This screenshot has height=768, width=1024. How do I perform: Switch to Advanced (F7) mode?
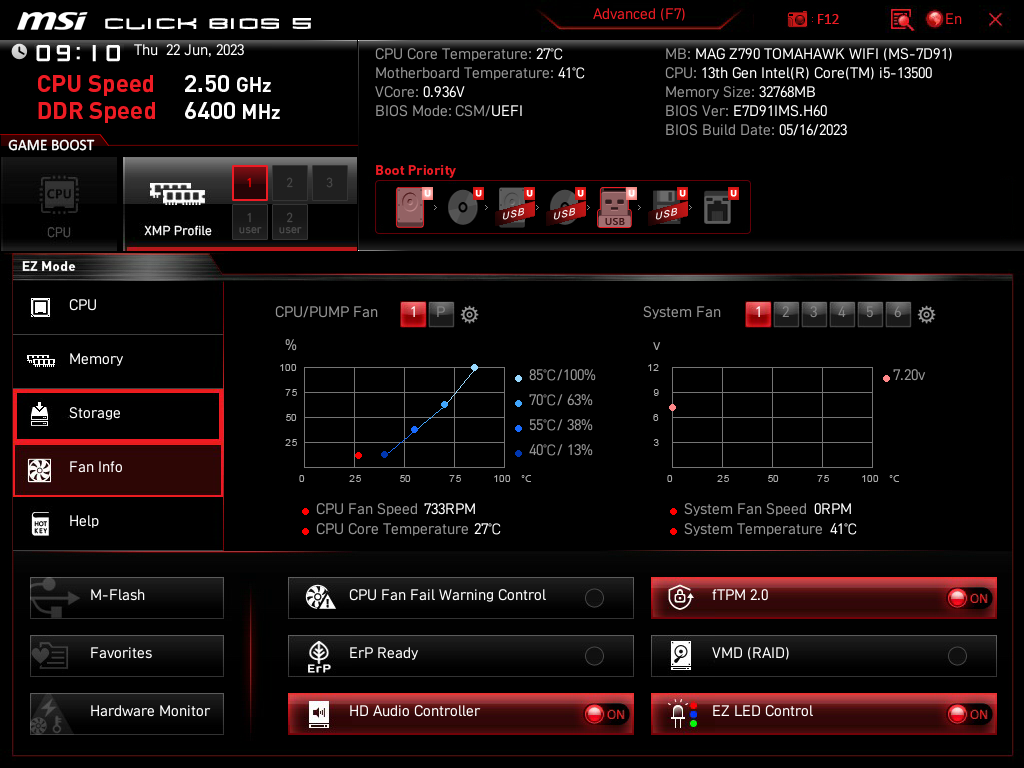(x=639, y=14)
